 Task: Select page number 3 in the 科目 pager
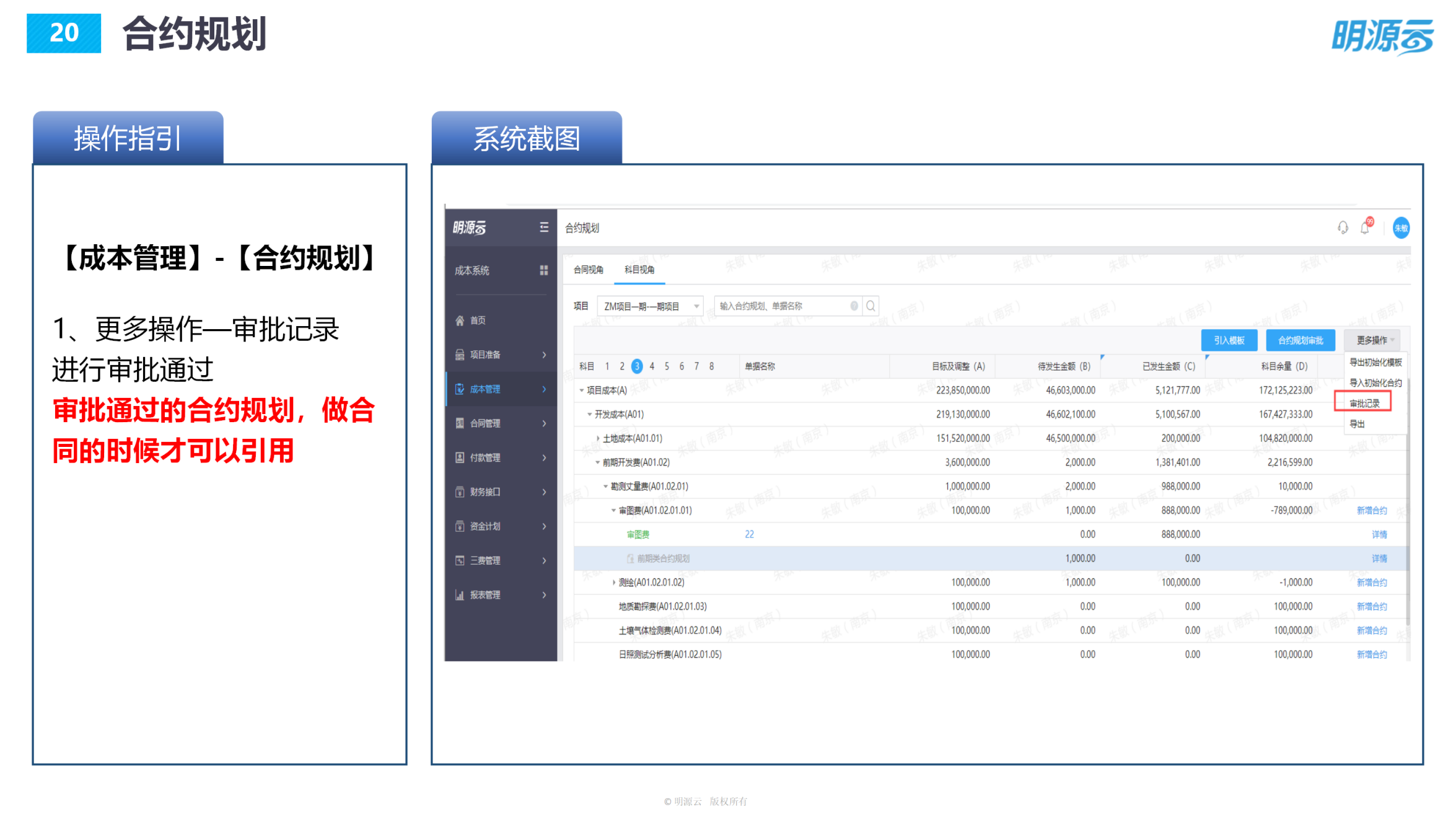click(x=638, y=366)
